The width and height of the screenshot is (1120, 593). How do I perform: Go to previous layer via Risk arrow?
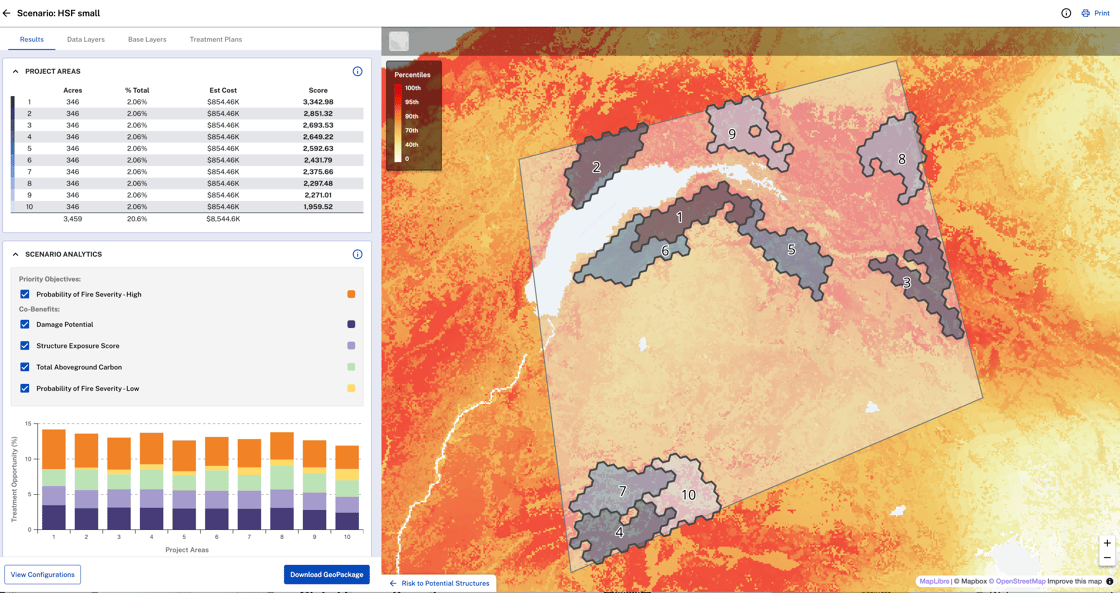393,583
